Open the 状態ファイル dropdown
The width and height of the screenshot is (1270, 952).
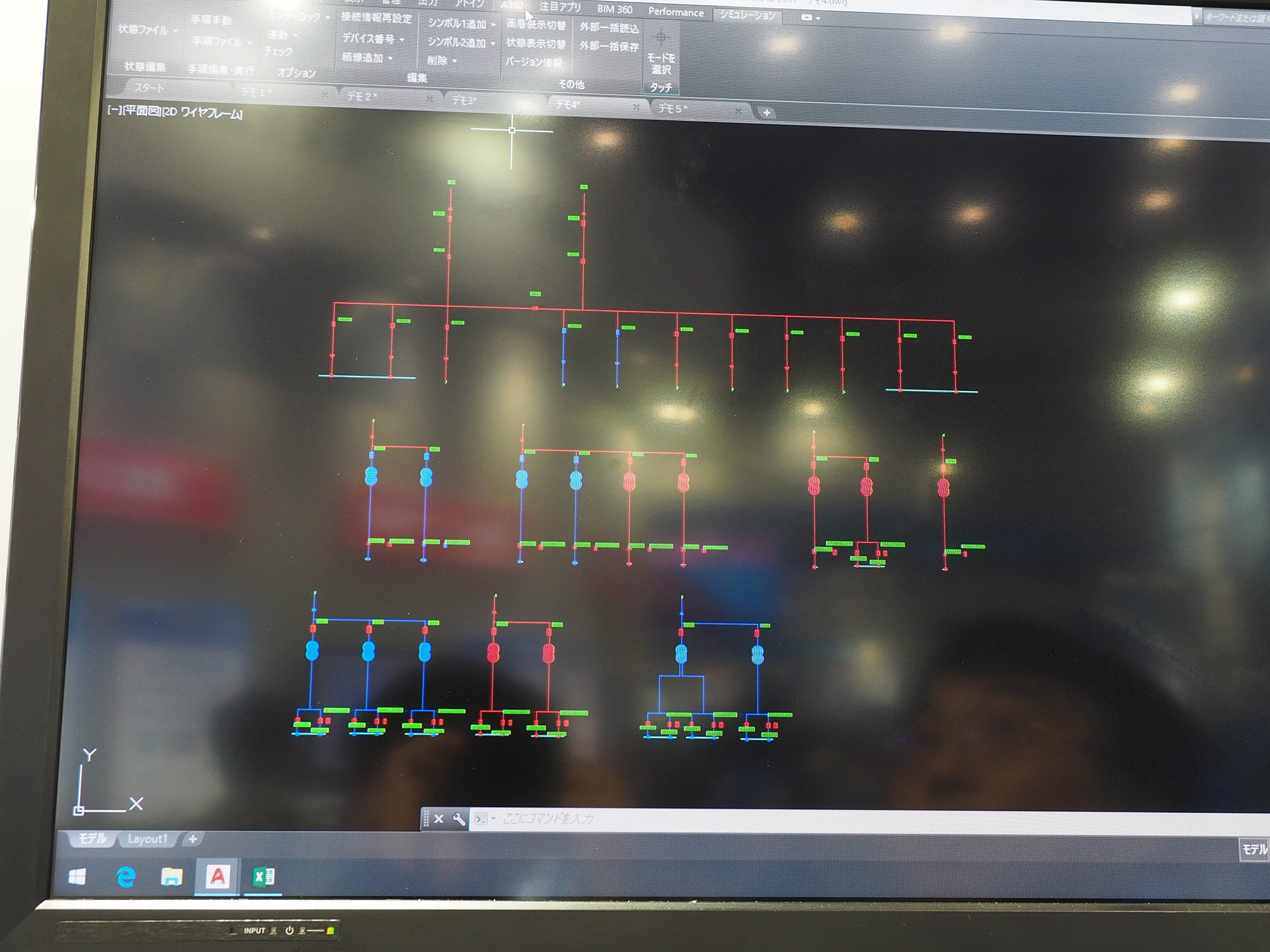pos(147,30)
